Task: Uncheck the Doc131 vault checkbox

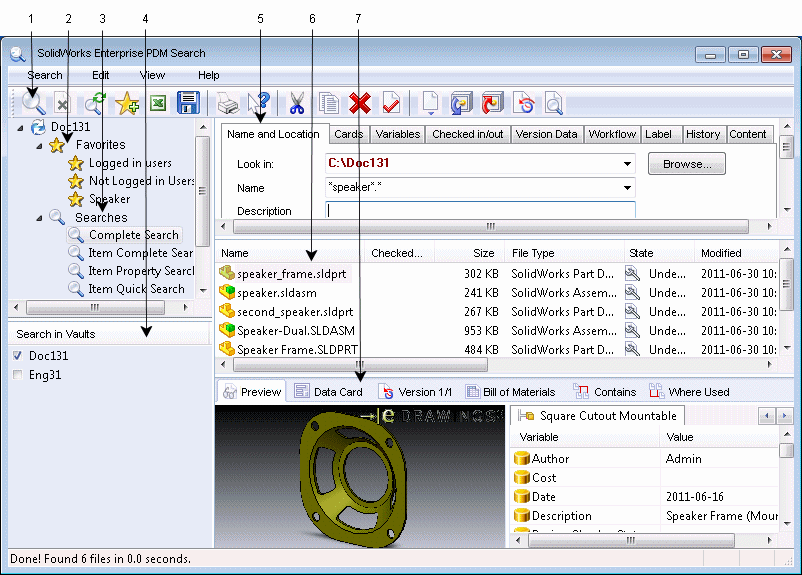Action: point(17,356)
